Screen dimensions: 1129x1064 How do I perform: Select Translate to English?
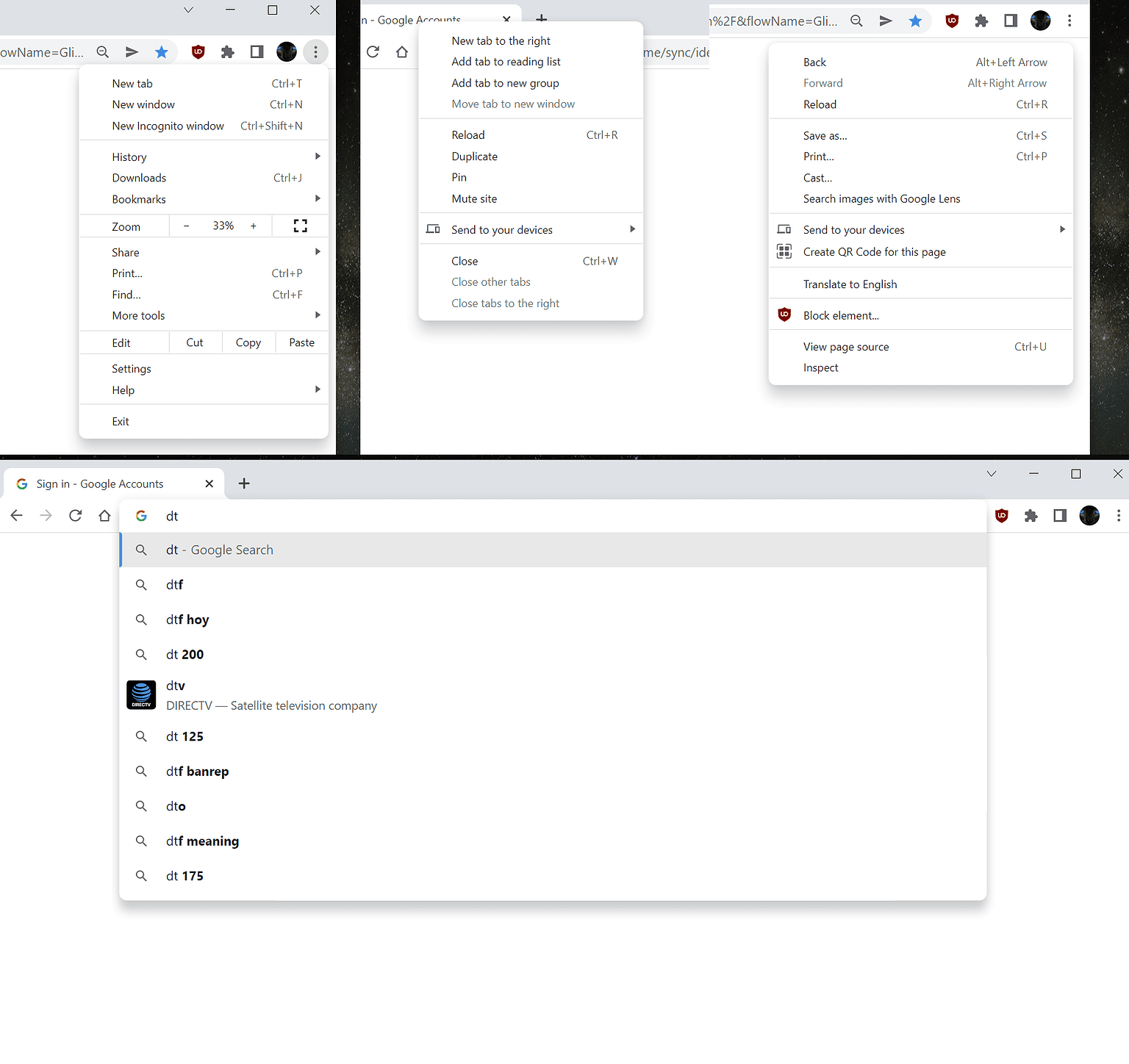[x=850, y=284]
